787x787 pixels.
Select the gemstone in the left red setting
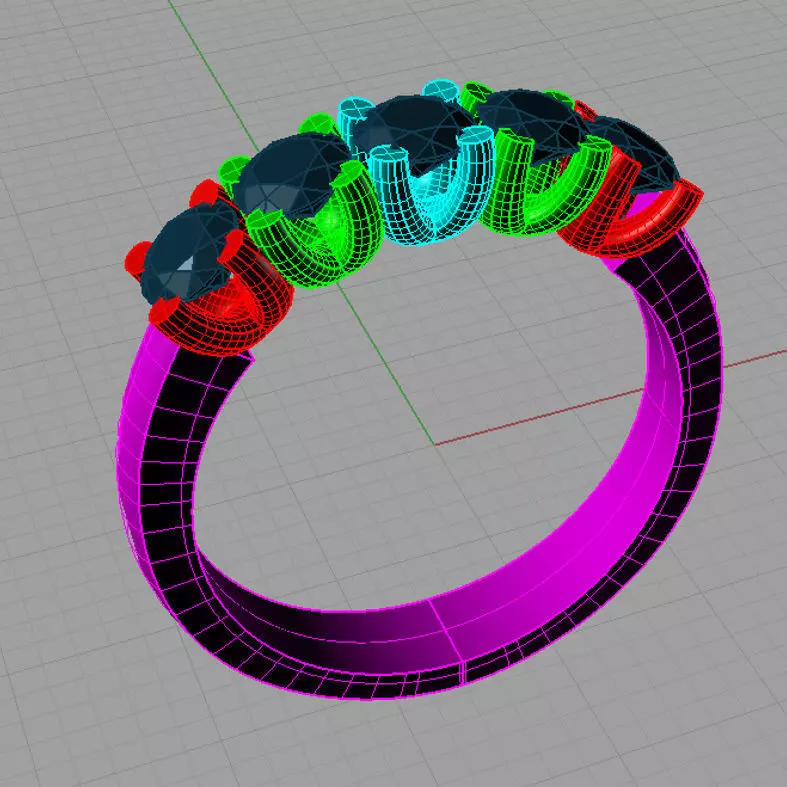coord(188,253)
